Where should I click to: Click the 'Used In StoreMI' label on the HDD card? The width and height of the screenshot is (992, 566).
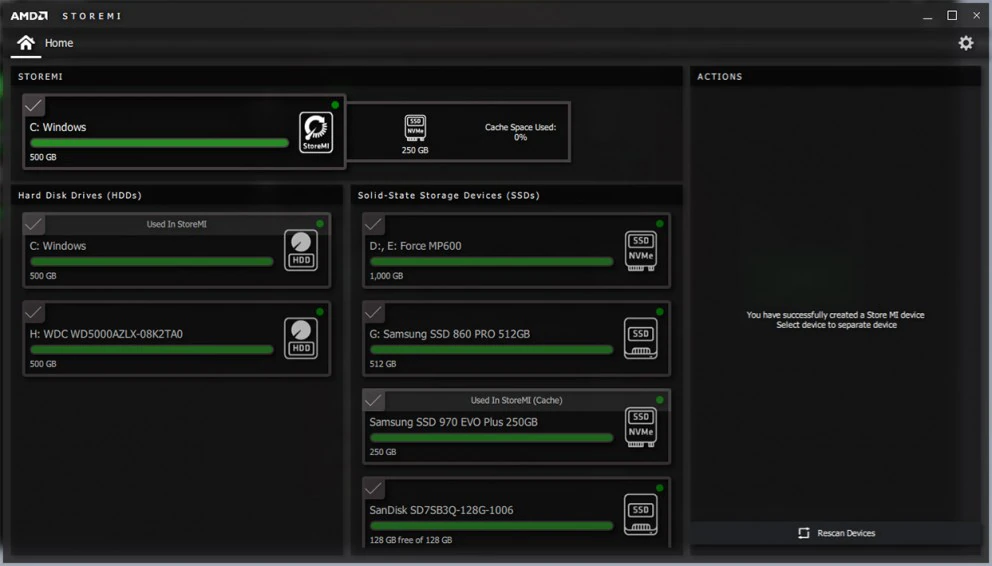point(177,224)
